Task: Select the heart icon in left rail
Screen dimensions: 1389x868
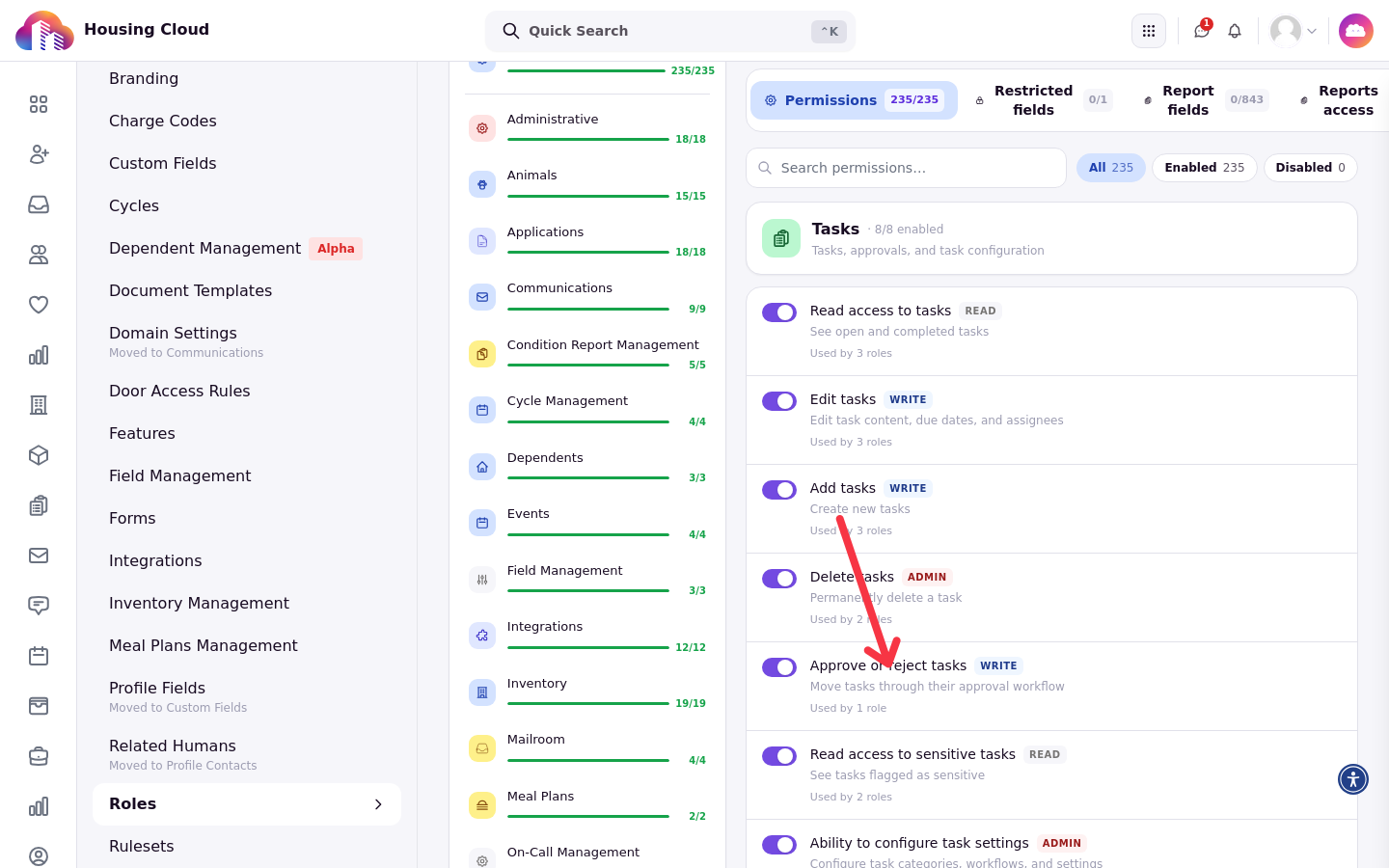Action: pyautogui.click(x=39, y=305)
